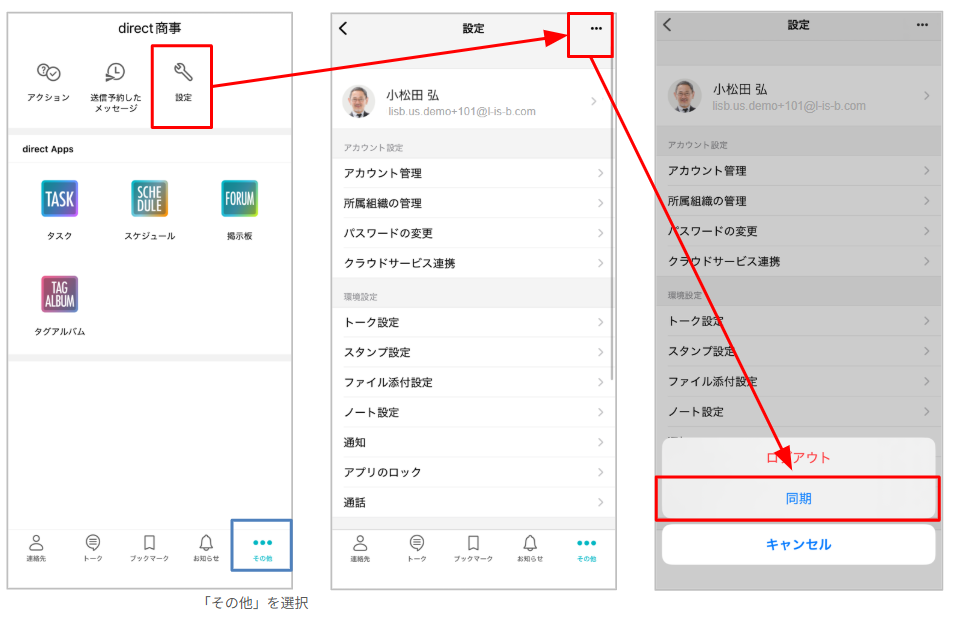958x627 pixels.
Task: Select 連絡先 tab in left screen bottom bar
Action: 36,547
